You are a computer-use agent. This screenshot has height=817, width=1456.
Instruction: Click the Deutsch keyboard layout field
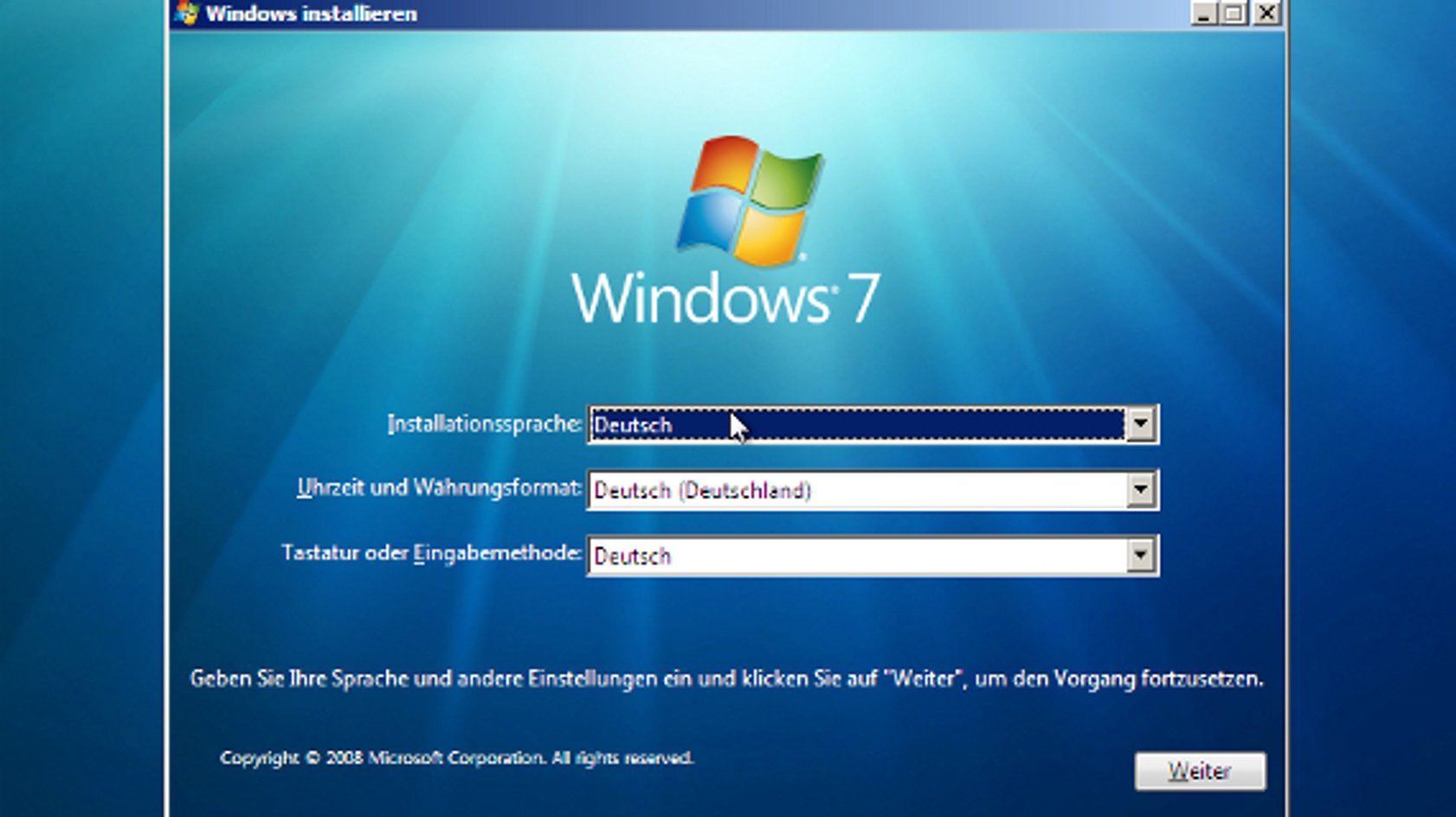857,556
